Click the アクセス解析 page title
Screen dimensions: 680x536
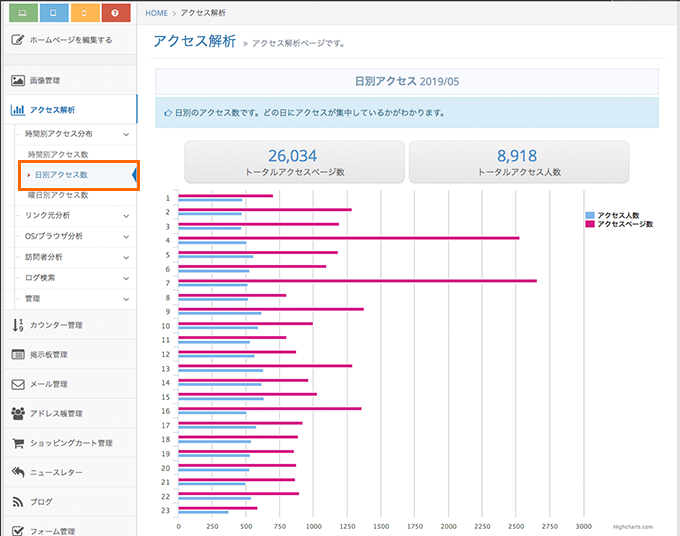tap(195, 41)
